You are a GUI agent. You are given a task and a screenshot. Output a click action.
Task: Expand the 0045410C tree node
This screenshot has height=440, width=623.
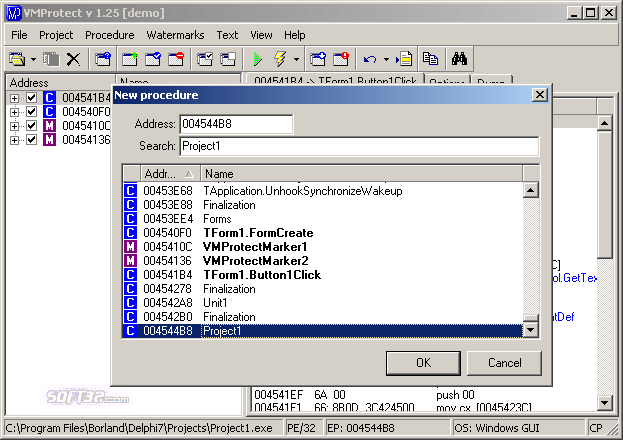[14, 126]
